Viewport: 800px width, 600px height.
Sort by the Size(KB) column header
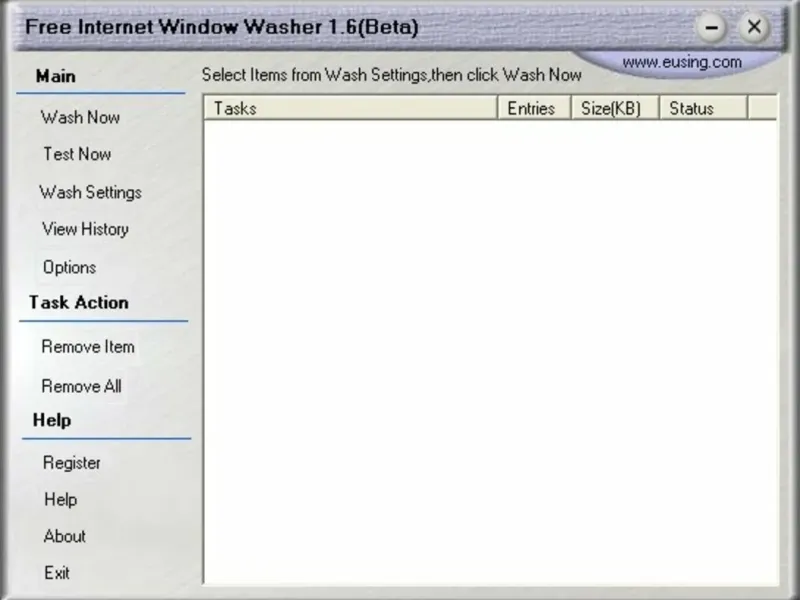click(615, 108)
